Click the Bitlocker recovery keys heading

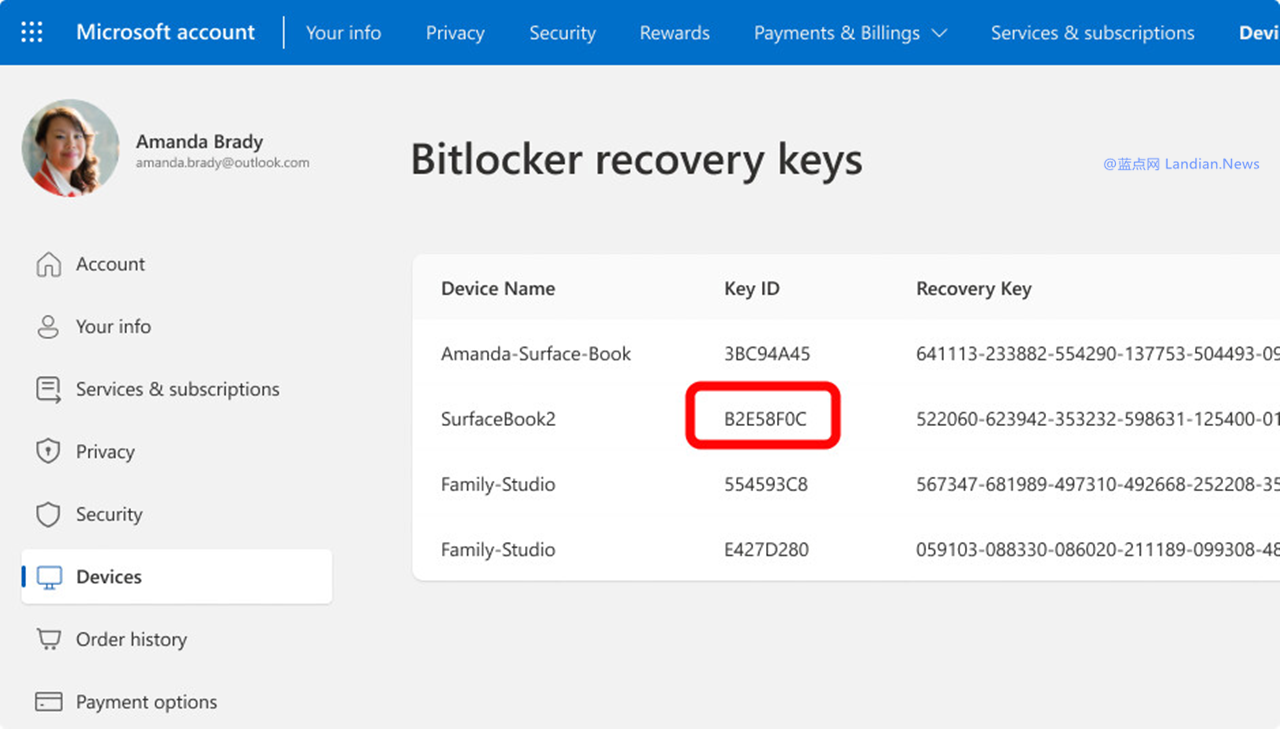coord(636,160)
